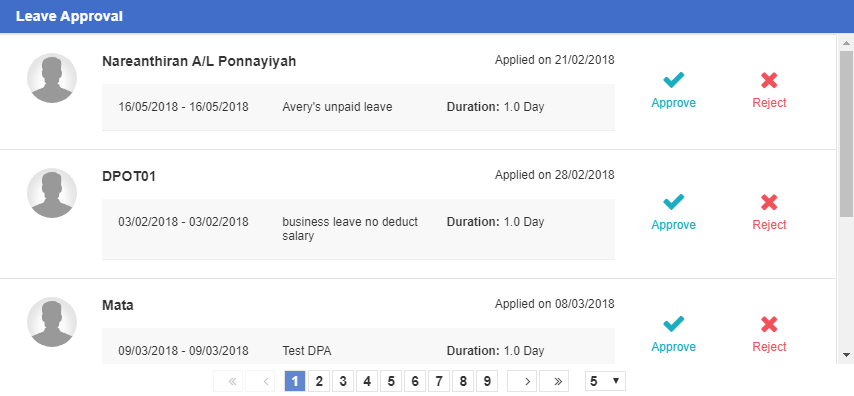Image resolution: width=854 pixels, height=396 pixels.
Task: Open page 8 of leave requests
Action: (462, 381)
